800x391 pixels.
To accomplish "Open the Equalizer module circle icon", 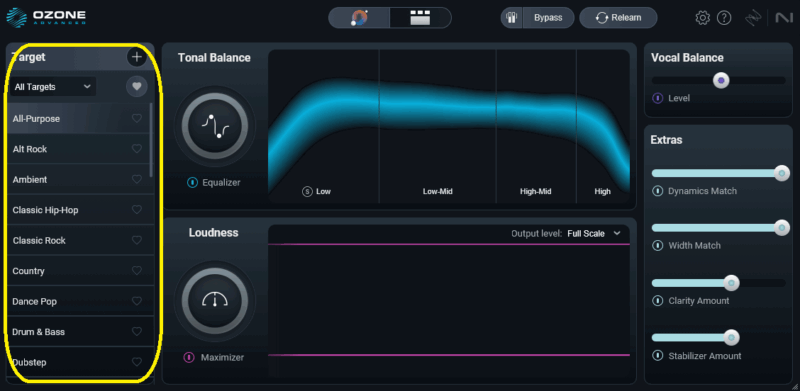I will 215,126.
